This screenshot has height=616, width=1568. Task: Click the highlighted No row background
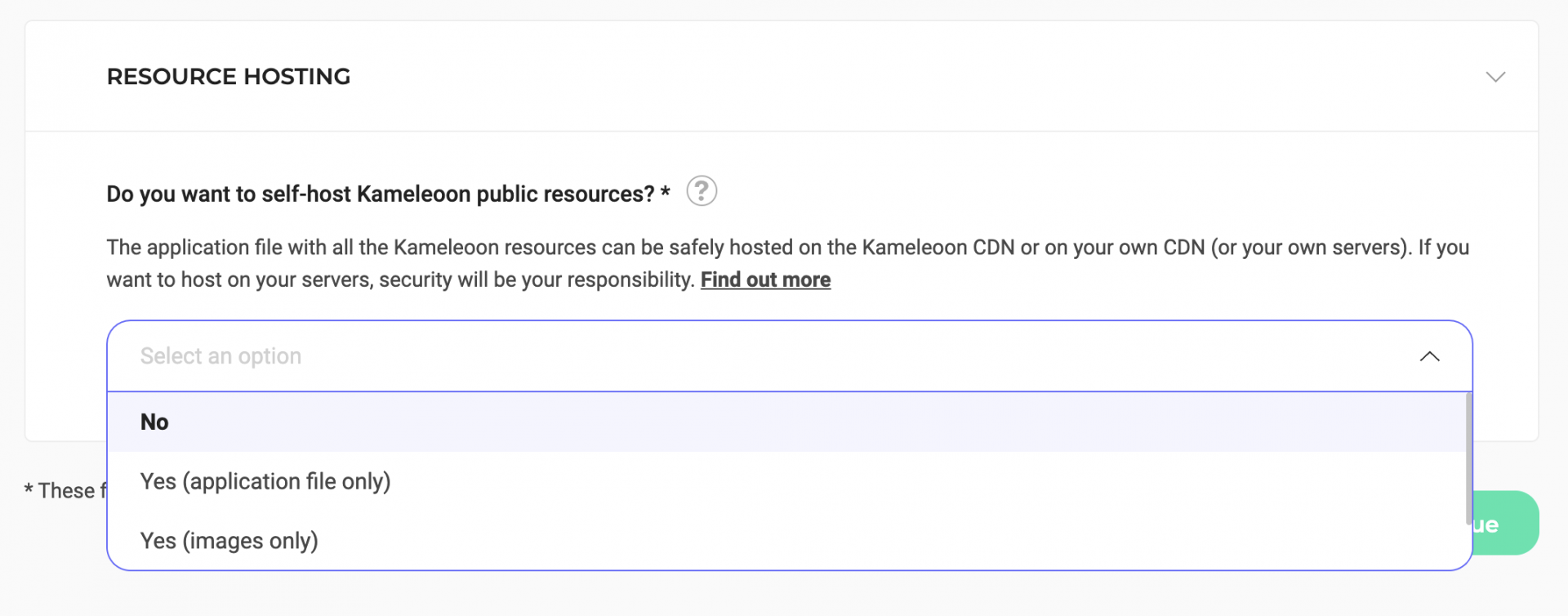[786, 422]
